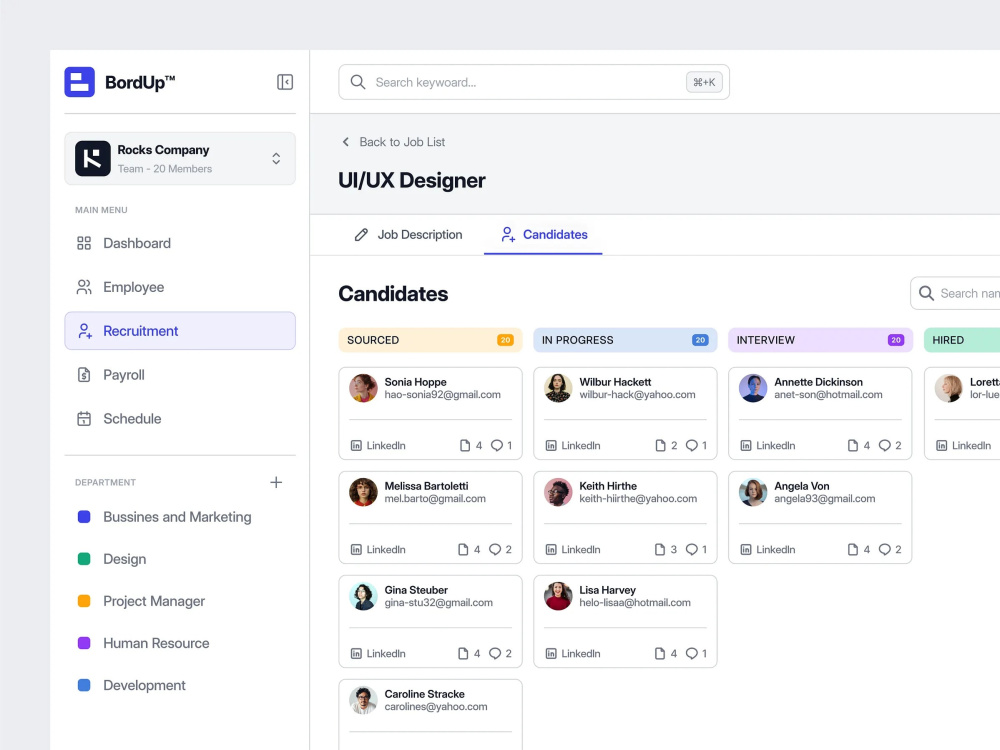Collapse the sidebar panel icon
Viewport: 1000px width, 750px height.
click(x=285, y=82)
